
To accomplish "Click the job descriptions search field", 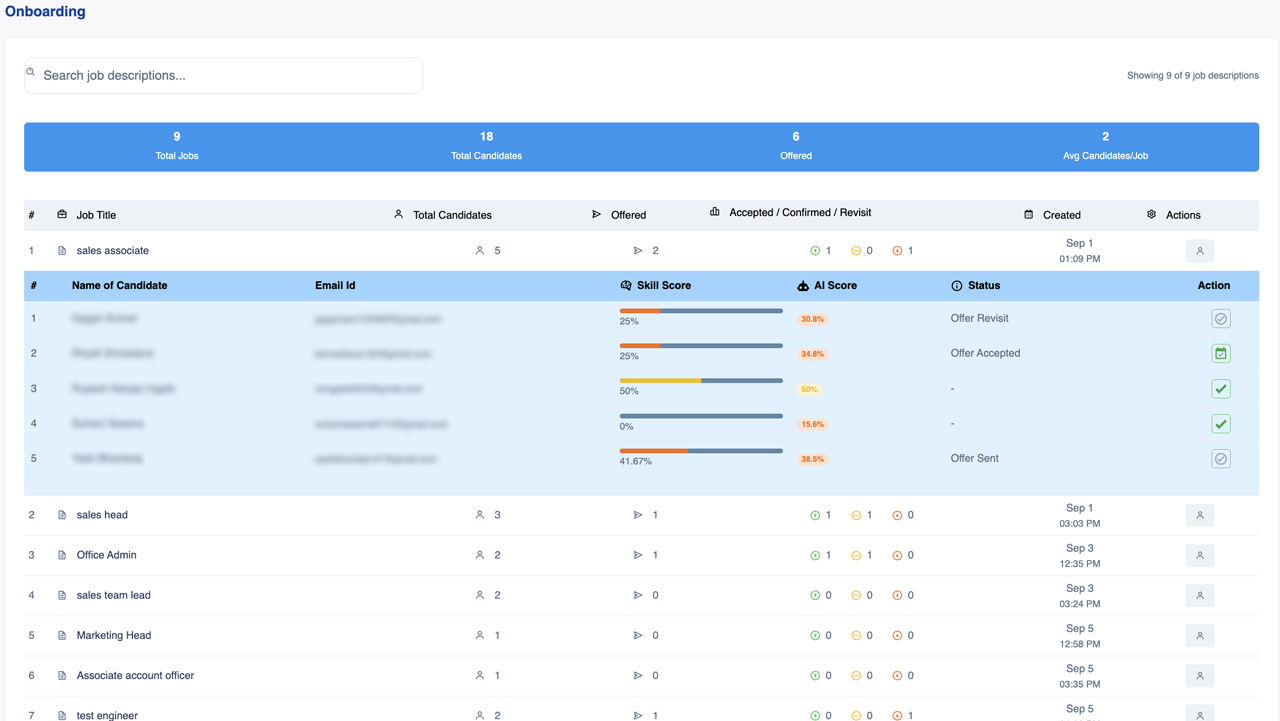I will click(222, 75).
